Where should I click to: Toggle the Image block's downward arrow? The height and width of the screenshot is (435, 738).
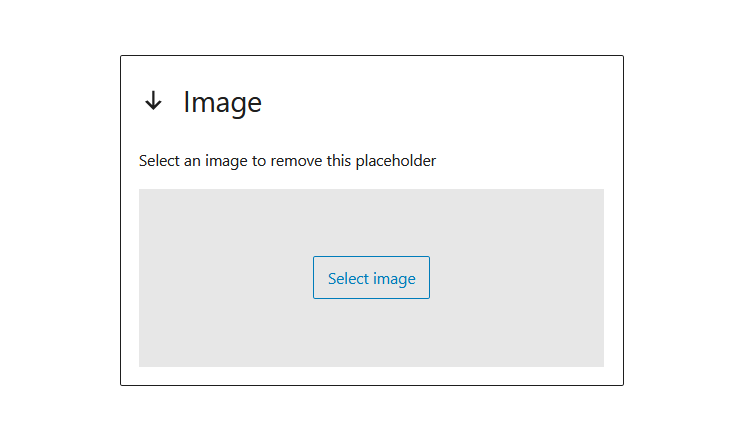click(x=153, y=101)
